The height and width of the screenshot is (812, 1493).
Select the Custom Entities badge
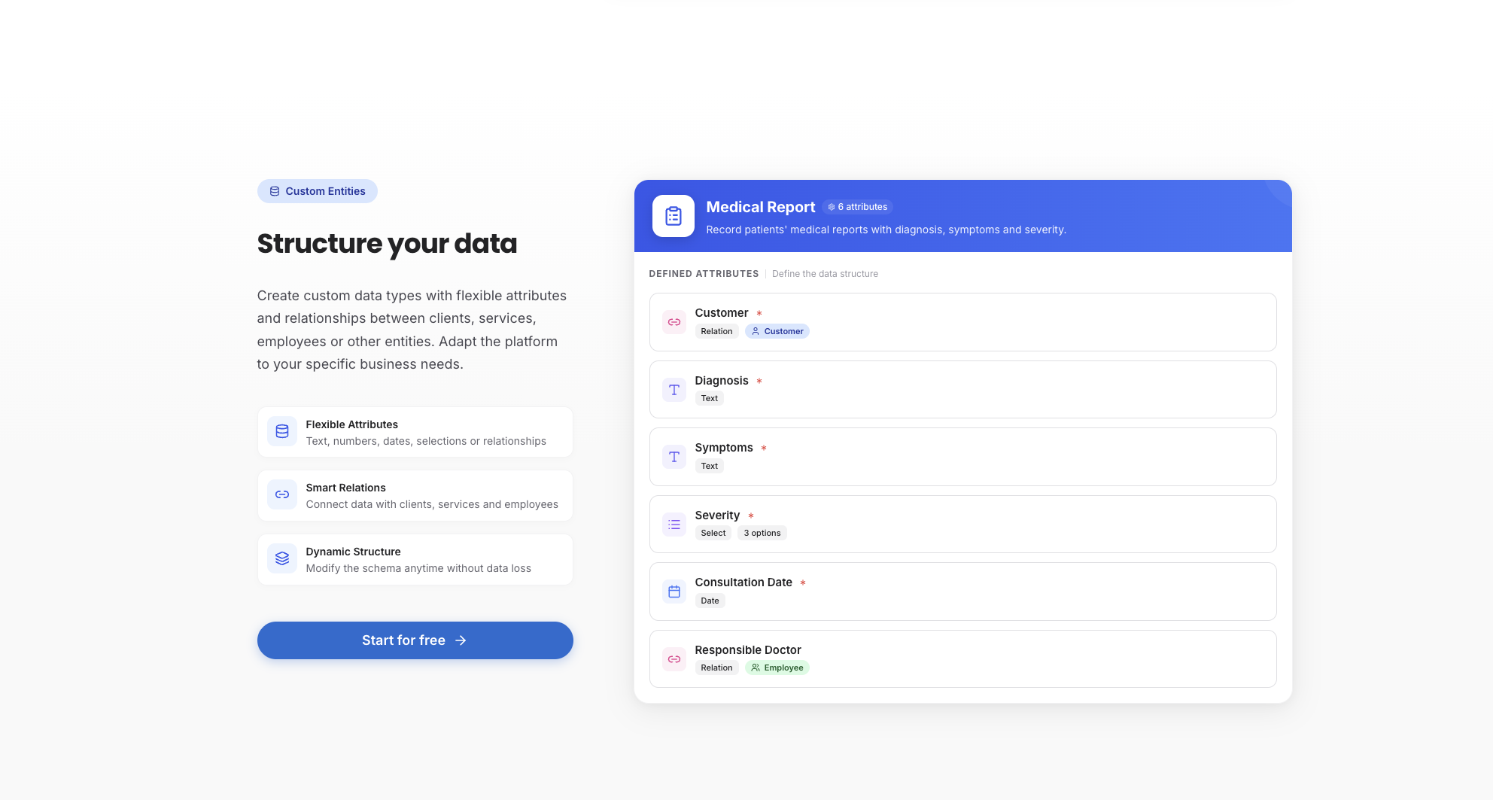point(317,190)
